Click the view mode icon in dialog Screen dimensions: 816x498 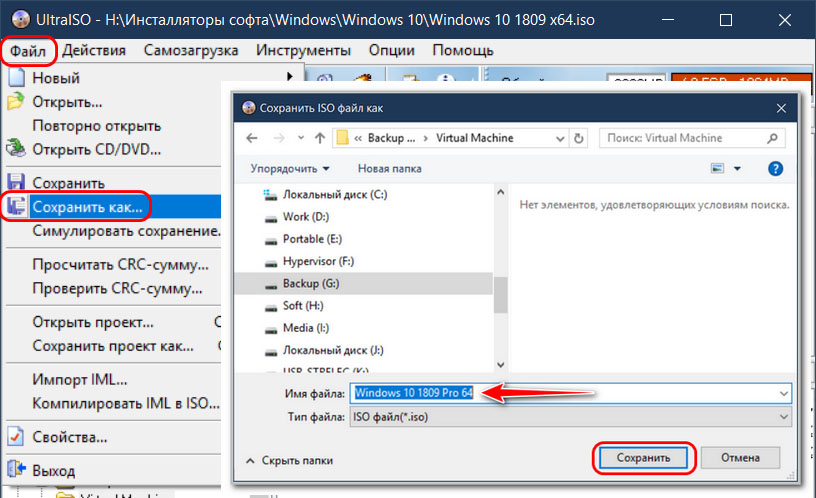(718, 168)
